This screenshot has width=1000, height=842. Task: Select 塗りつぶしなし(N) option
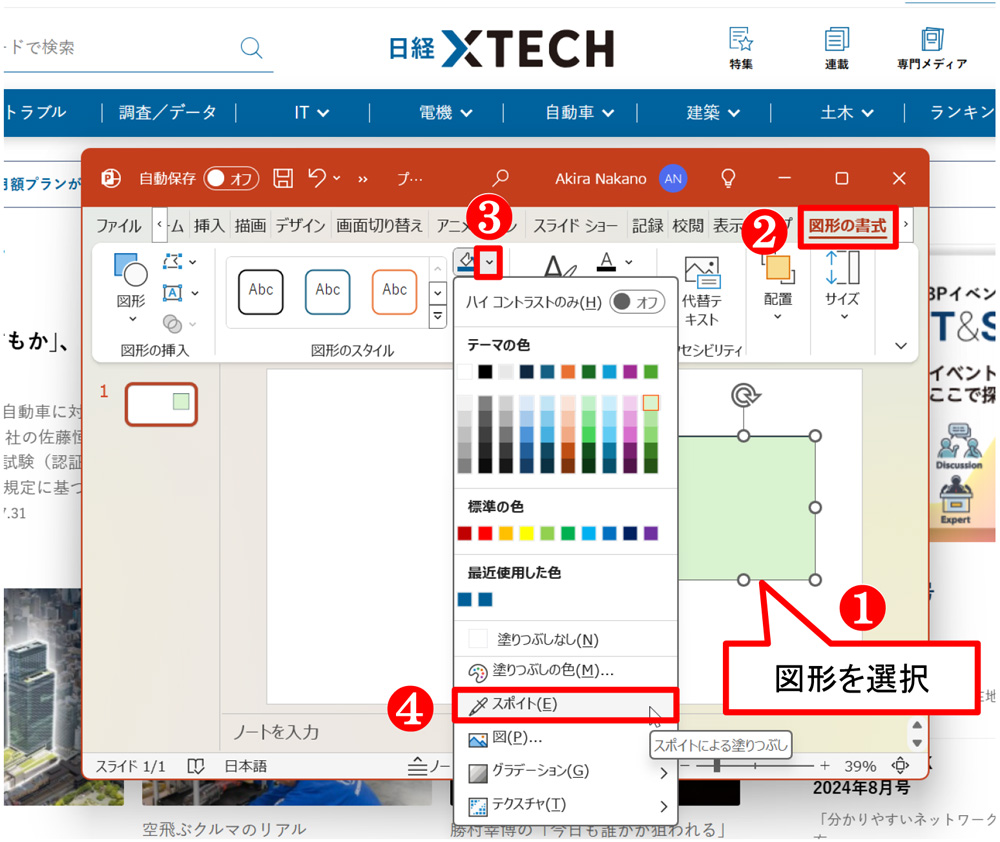pos(565,639)
